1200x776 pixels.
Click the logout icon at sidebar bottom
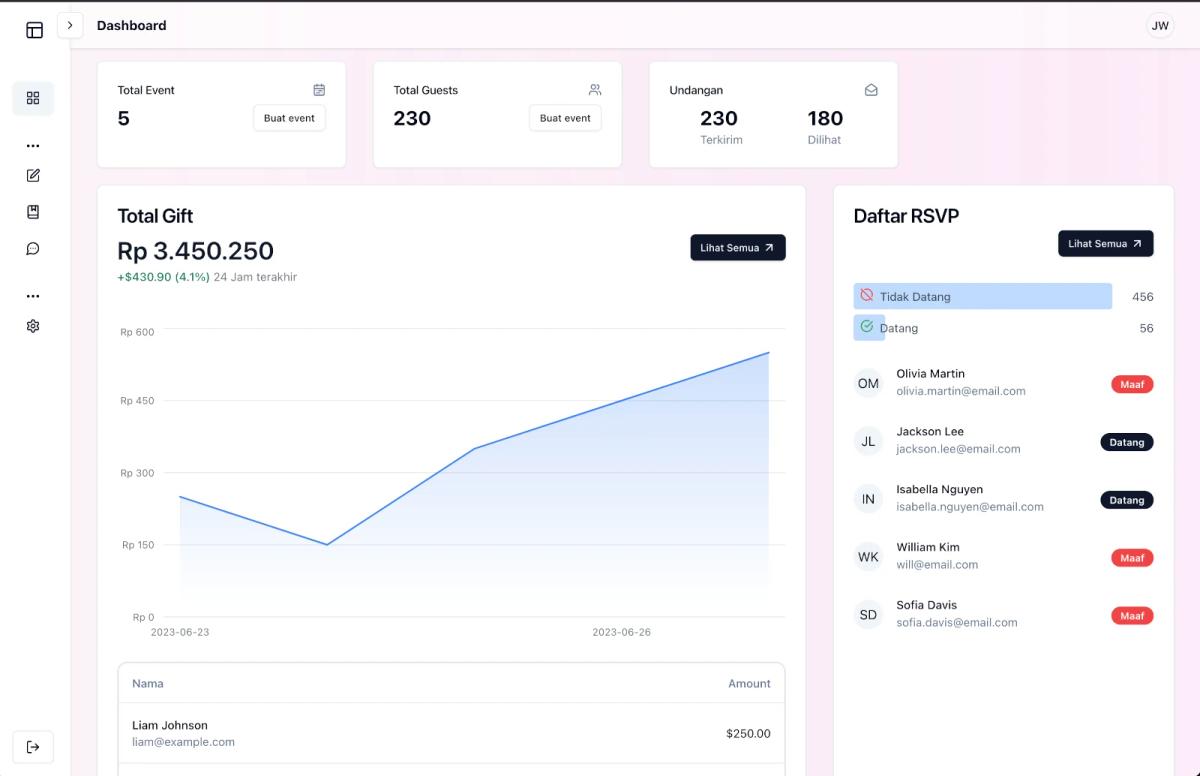coord(33,747)
